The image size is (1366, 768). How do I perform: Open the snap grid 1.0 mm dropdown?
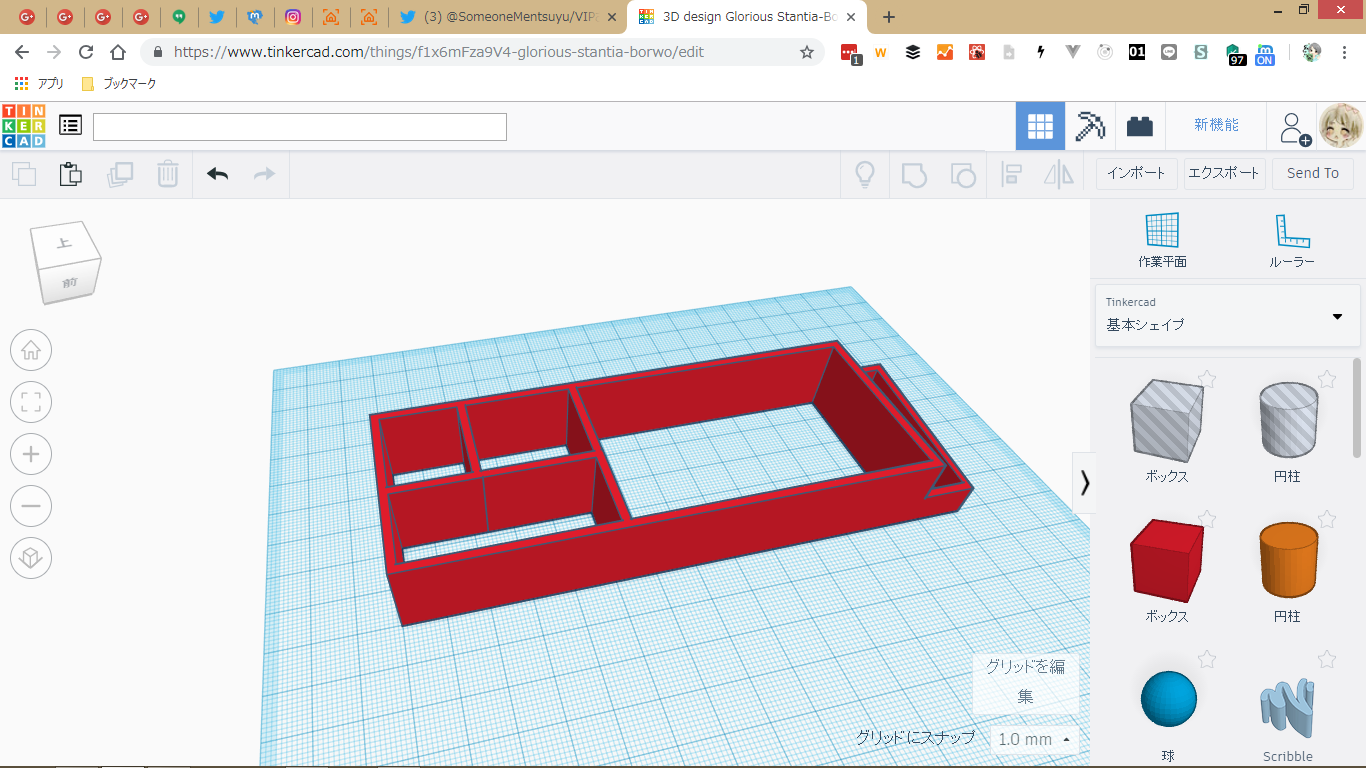pyautogui.click(x=1035, y=739)
